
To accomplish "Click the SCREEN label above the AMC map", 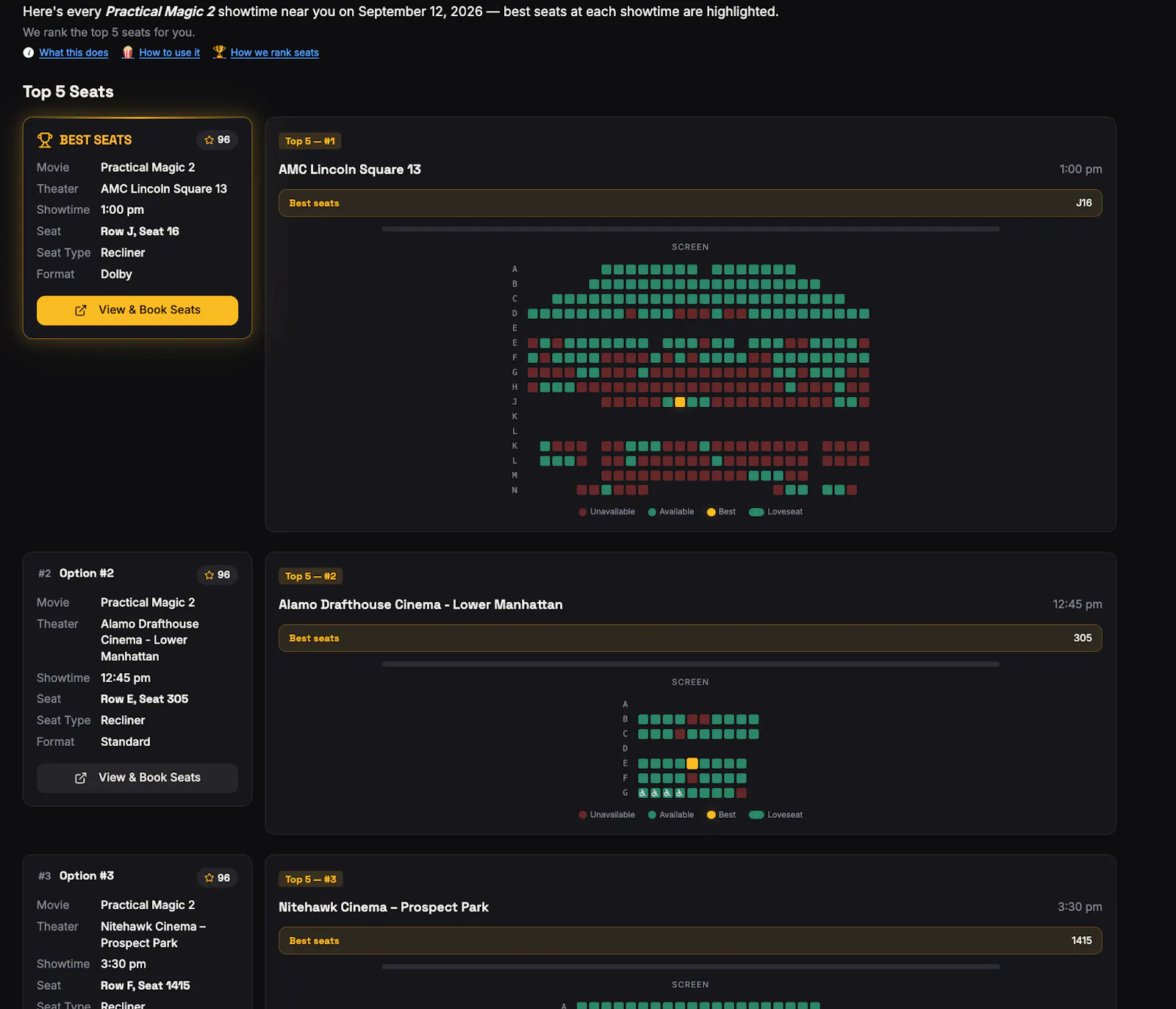I will [x=690, y=247].
